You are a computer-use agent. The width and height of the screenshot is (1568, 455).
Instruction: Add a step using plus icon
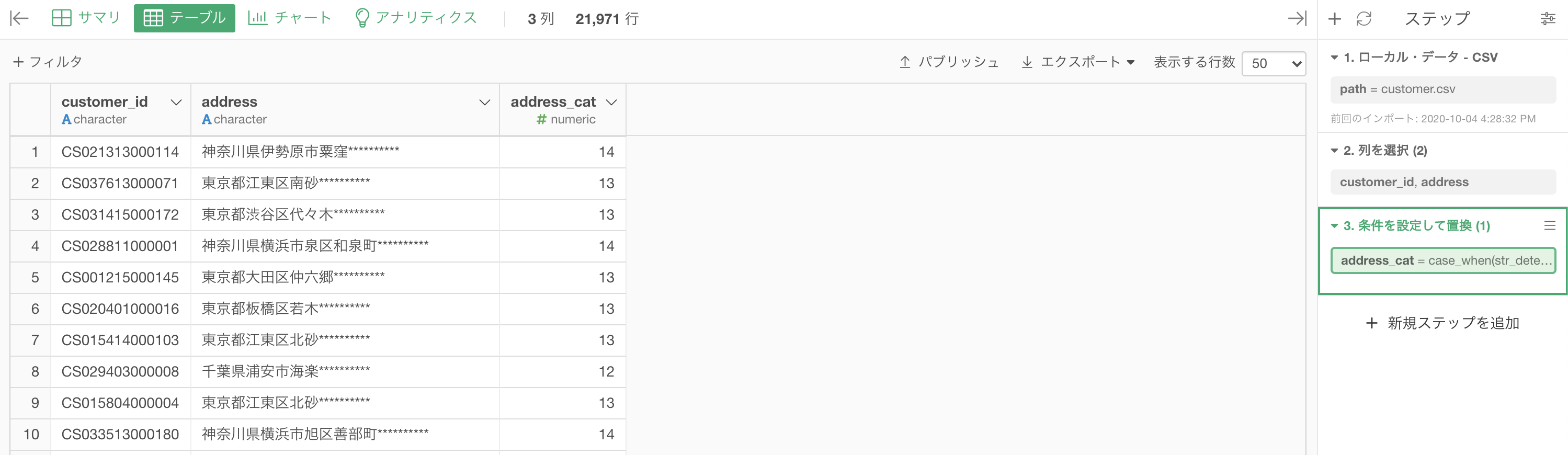tap(1334, 19)
